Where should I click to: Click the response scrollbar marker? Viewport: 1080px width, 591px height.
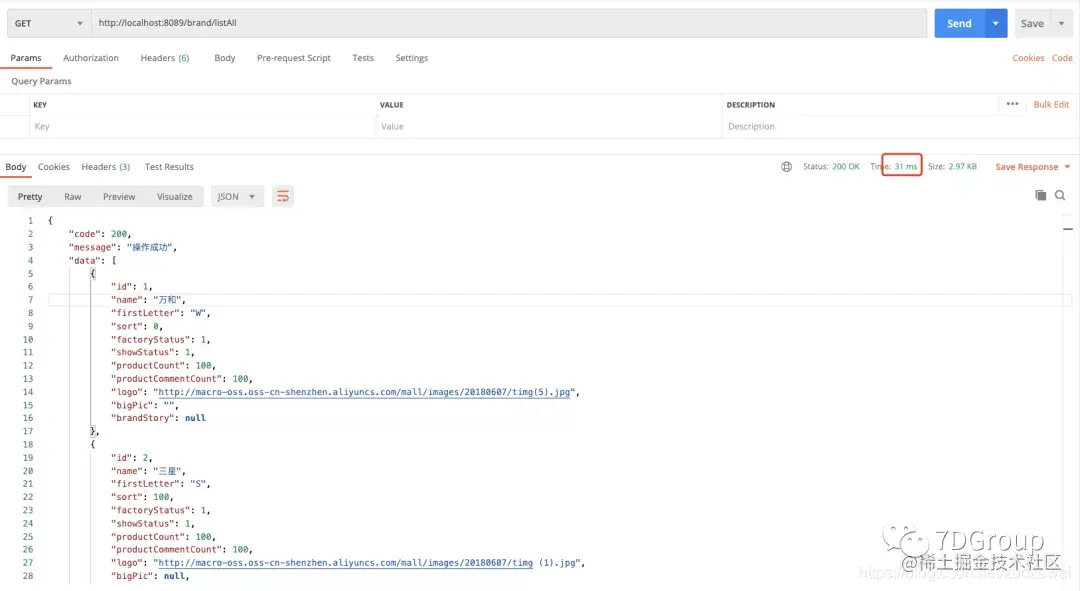coord(1068,229)
